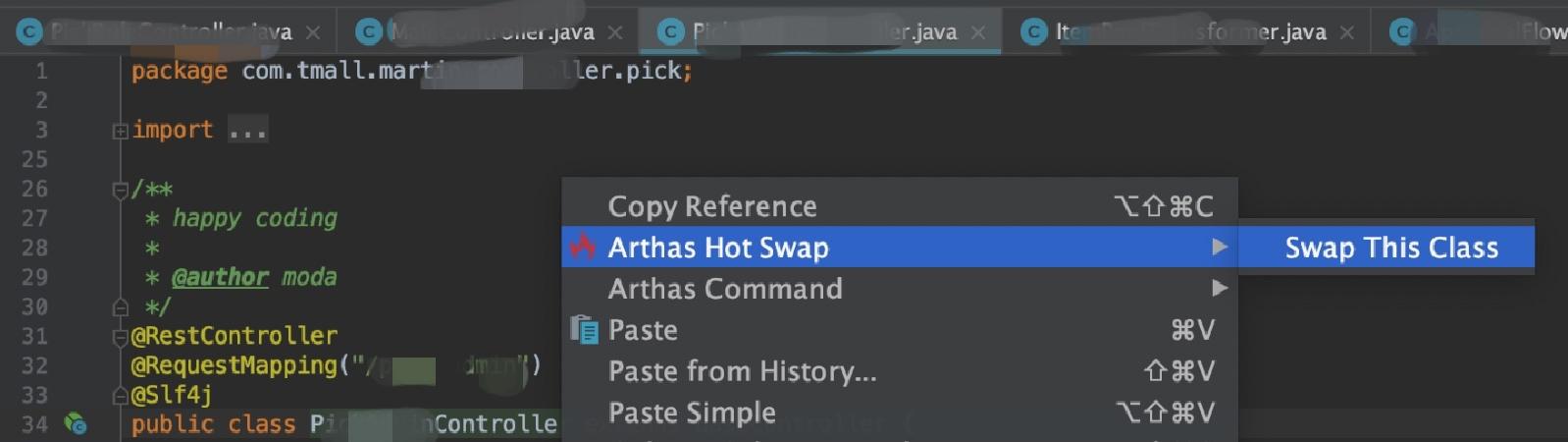Click the class icon on the first editor tab
The image size is (1568, 442).
[x=29, y=32]
